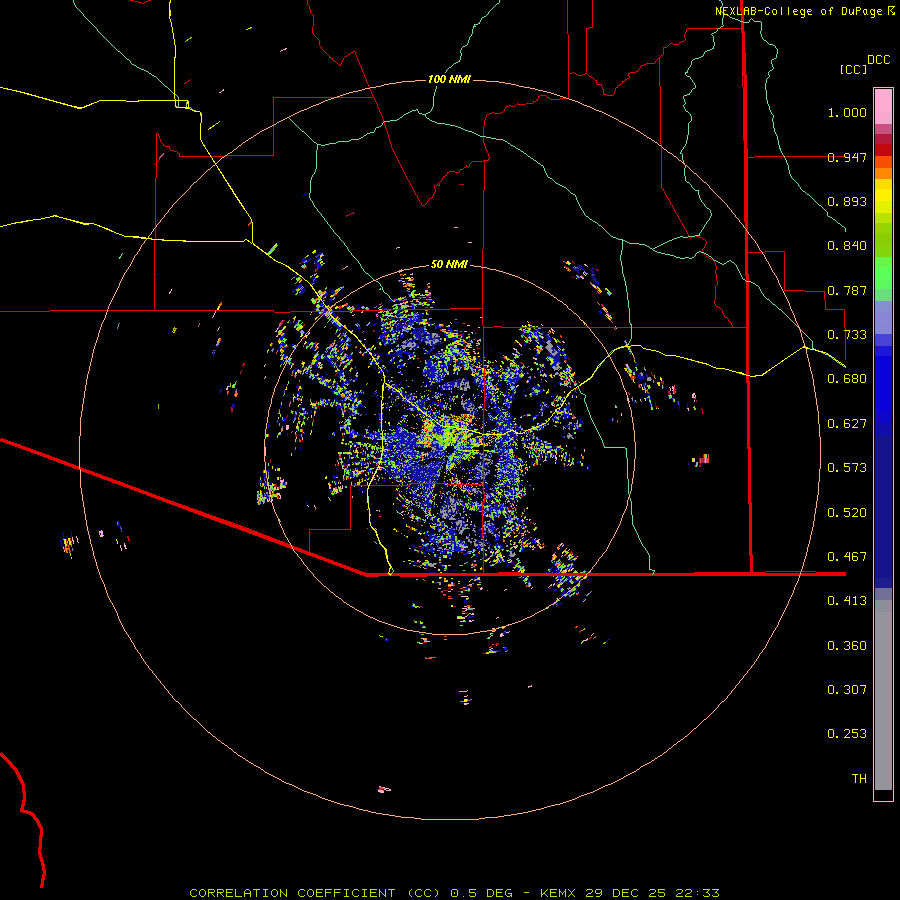Image resolution: width=900 pixels, height=900 pixels.
Task: Click the 100 NMI range ring label
Action: (x=449, y=79)
